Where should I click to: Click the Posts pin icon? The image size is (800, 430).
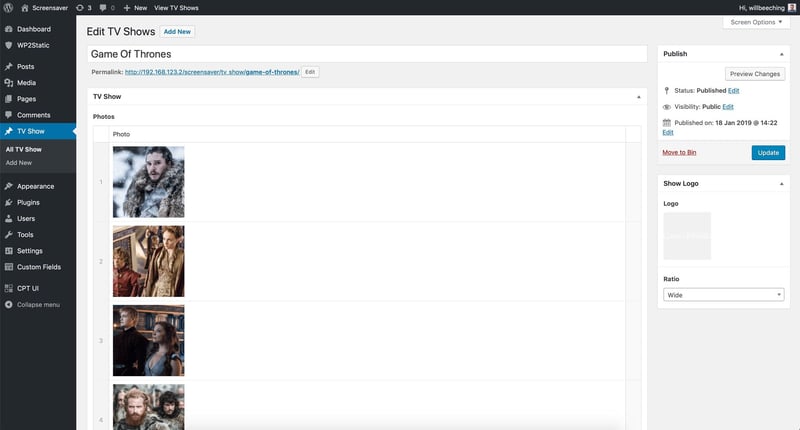coord(8,67)
